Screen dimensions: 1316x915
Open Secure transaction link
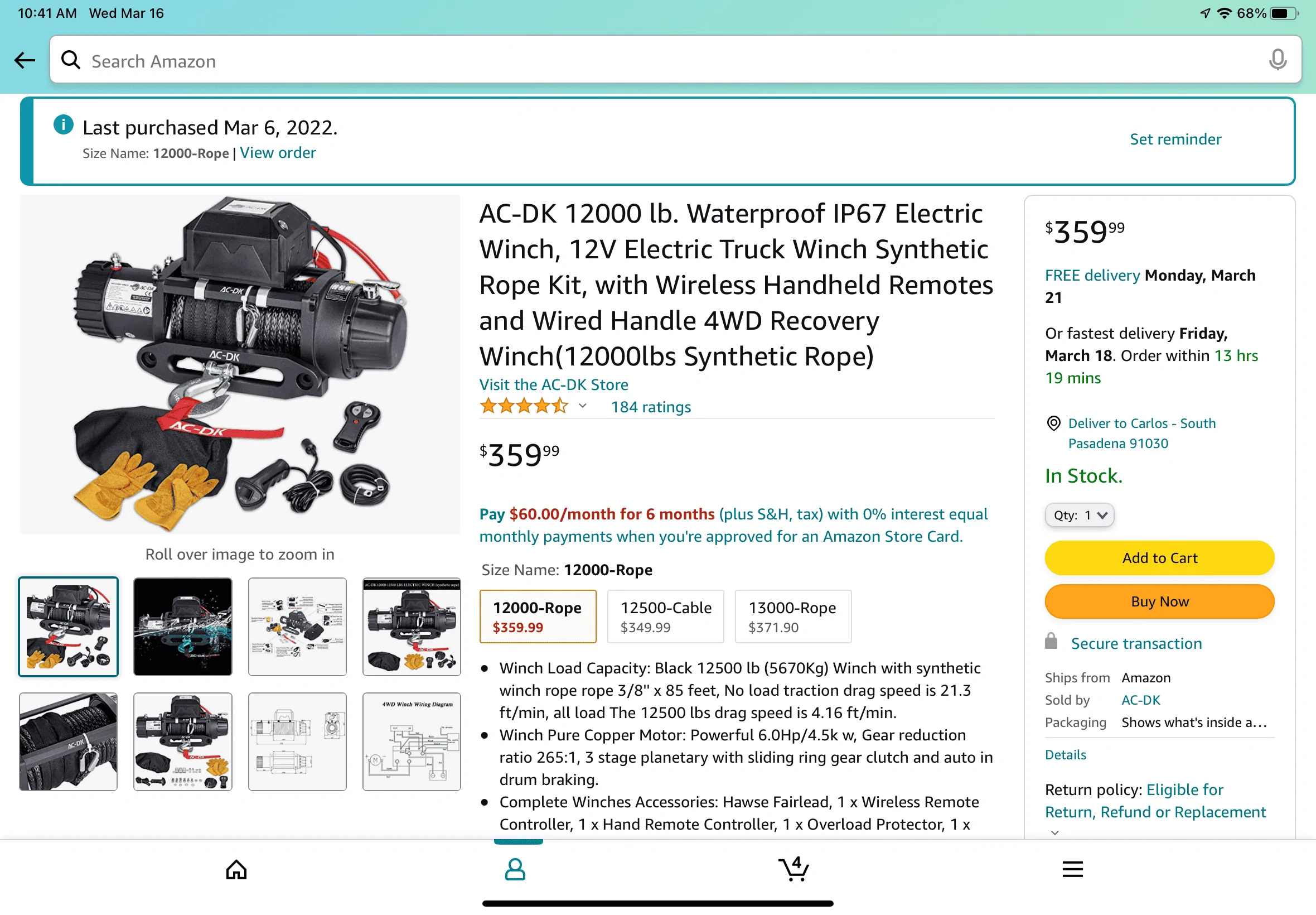[1136, 643]
